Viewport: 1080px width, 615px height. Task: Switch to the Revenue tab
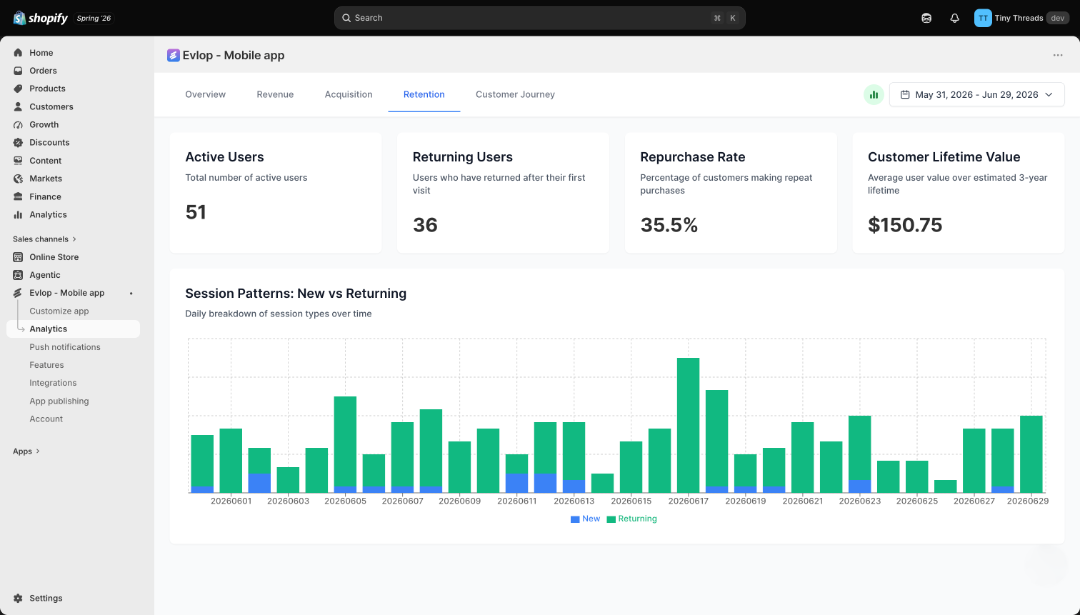[275, 94]
